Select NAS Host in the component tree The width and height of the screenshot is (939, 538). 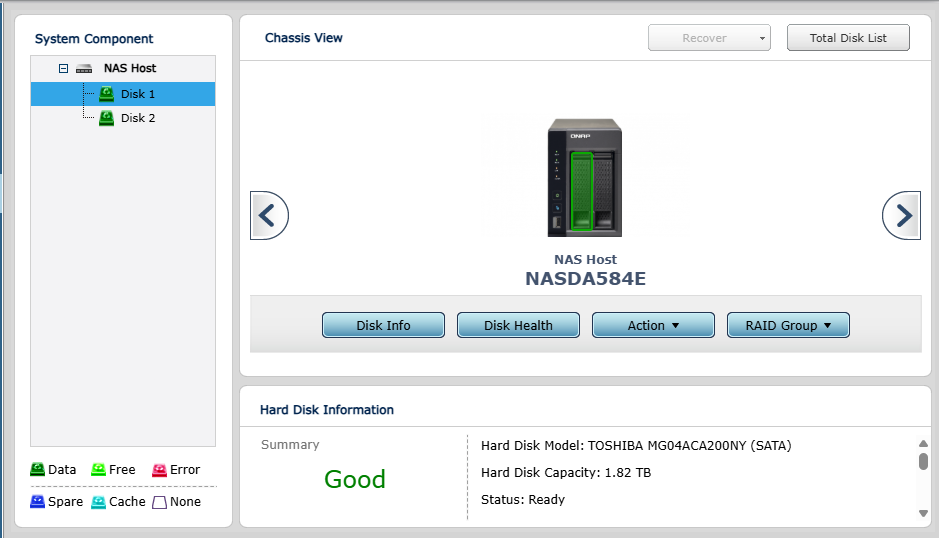pyautogui.click(x=130, y=68)
